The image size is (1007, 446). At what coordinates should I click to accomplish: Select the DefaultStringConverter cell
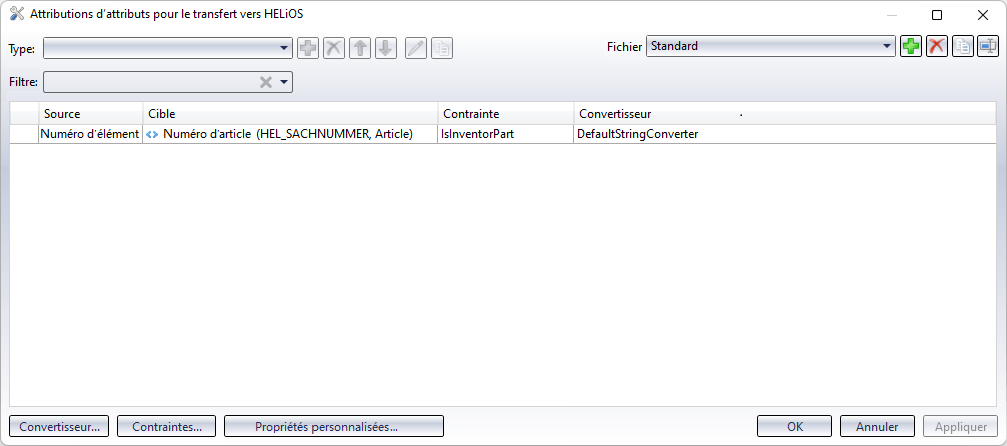[784, 134]
